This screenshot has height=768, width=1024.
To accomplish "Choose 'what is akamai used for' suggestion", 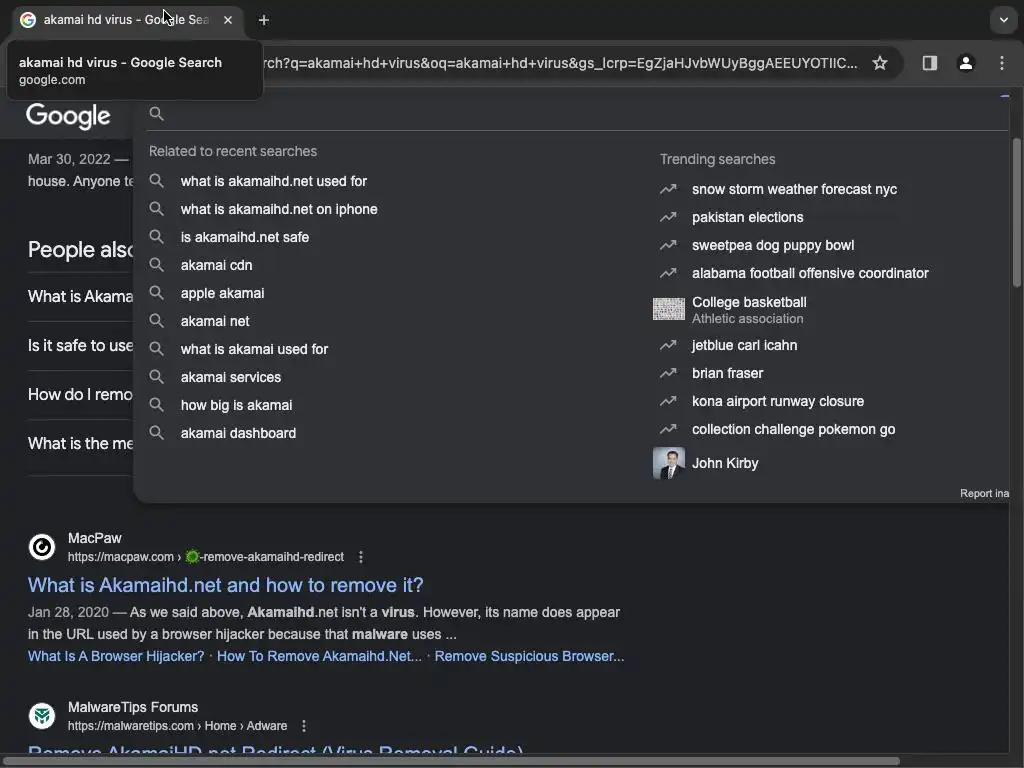I will (254, 349).
